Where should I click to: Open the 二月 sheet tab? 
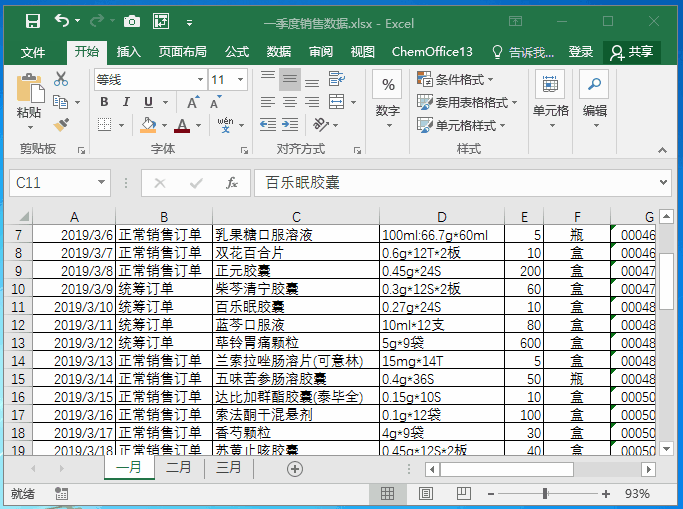179,467
